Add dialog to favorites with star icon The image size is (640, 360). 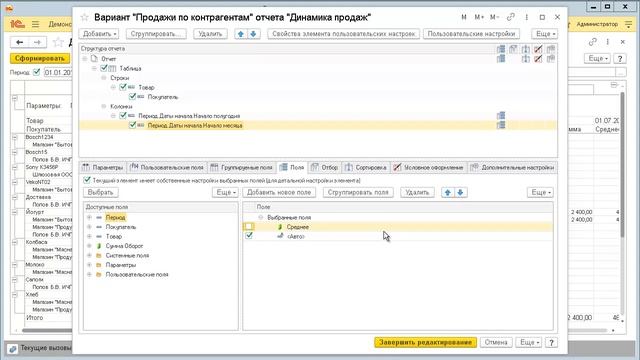coord(84,18)
